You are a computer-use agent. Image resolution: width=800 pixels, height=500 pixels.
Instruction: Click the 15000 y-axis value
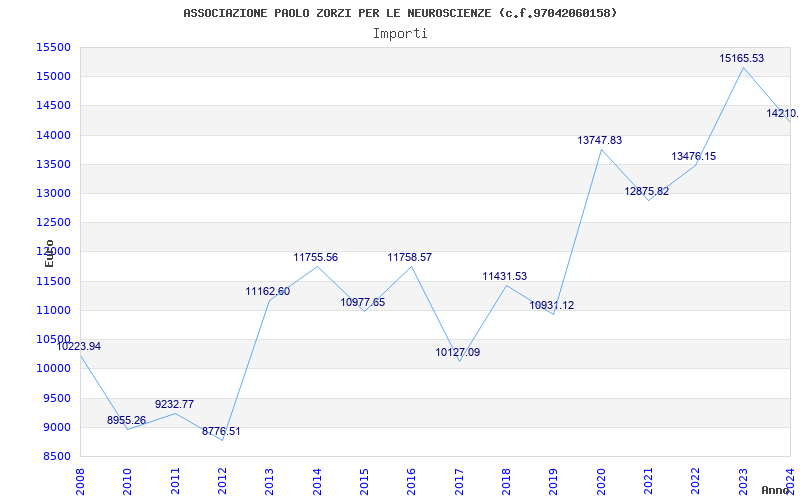click(x=53, y=77)
